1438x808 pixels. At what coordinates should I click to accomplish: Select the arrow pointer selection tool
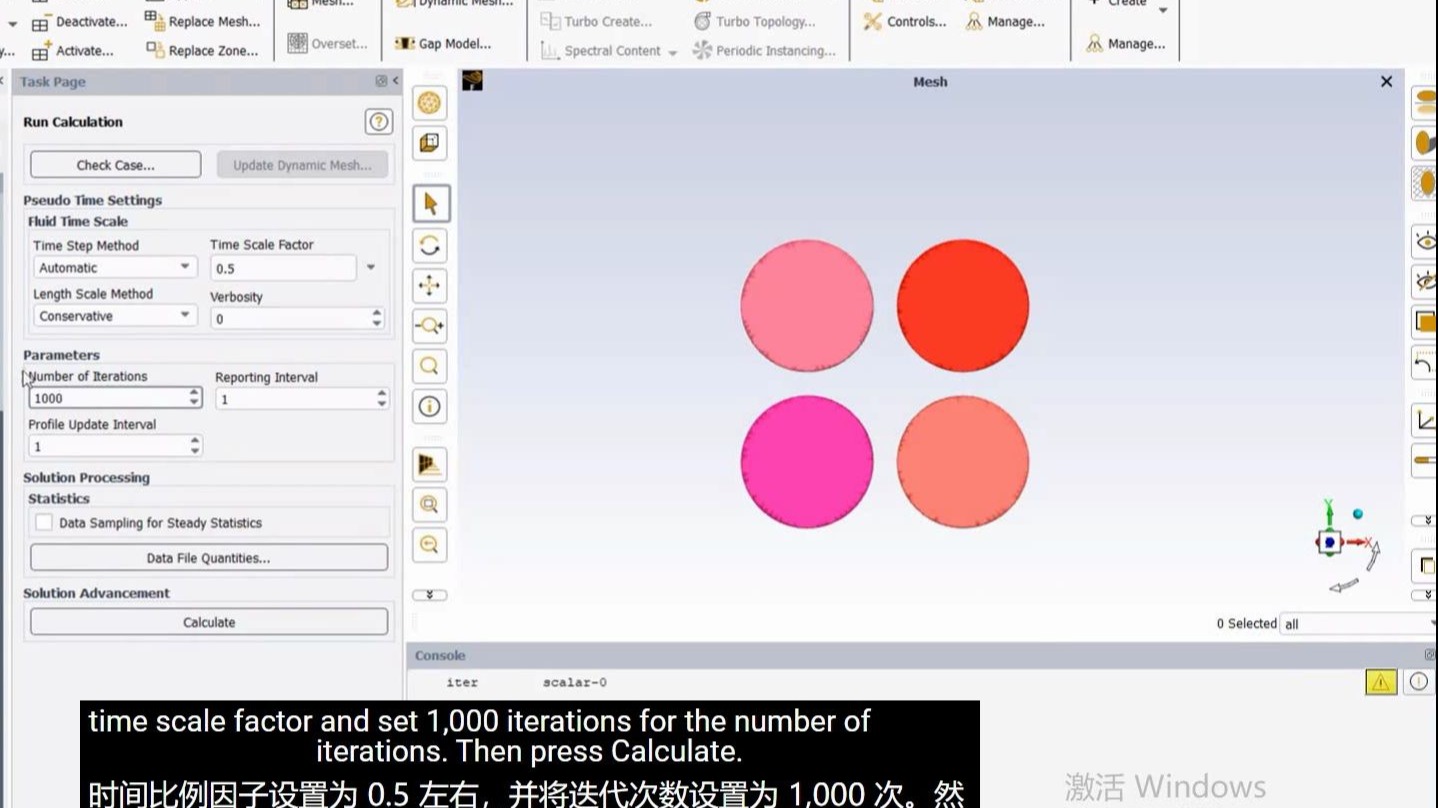click(431, 204)
